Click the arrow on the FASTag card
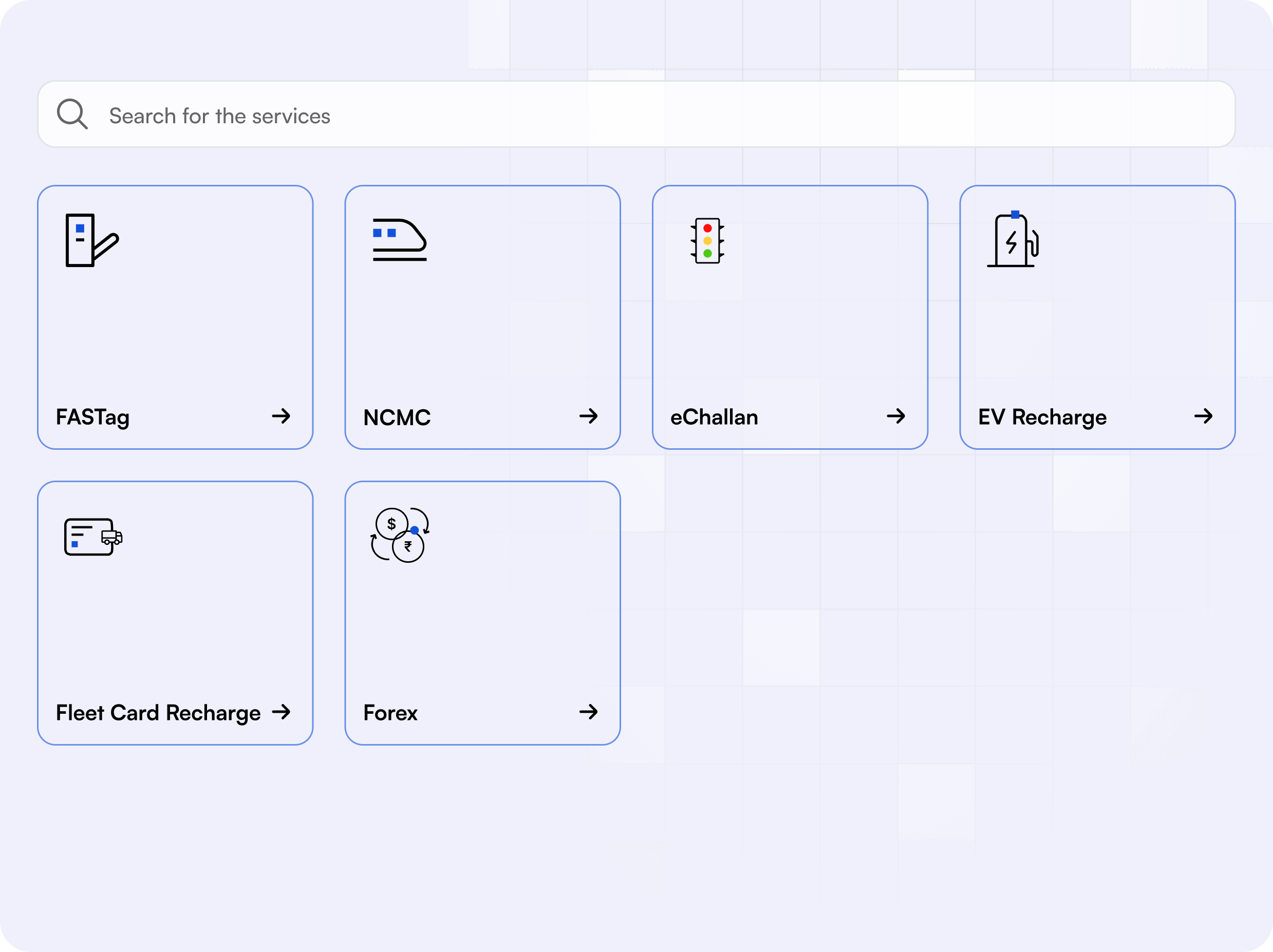 coord(281,416)
